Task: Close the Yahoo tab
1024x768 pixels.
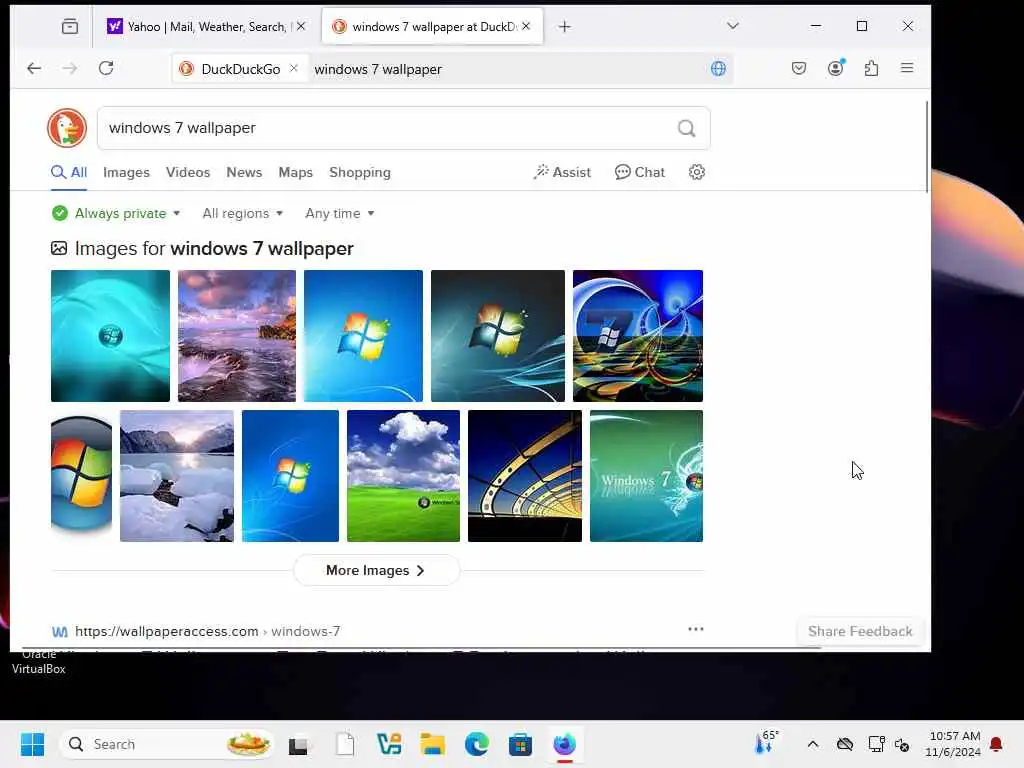Action: coord(300,27)
